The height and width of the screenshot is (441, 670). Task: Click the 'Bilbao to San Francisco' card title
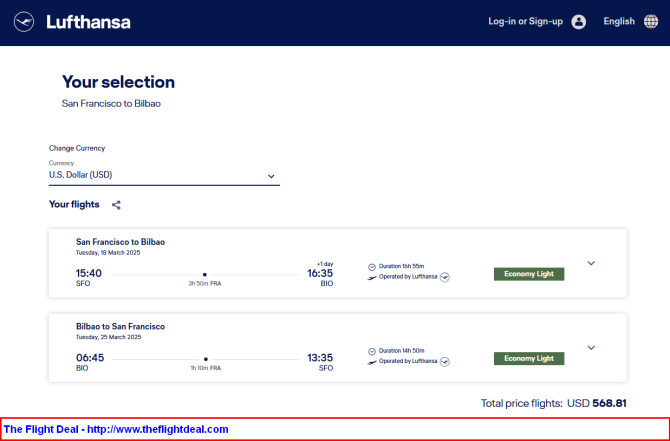point(120,326)
